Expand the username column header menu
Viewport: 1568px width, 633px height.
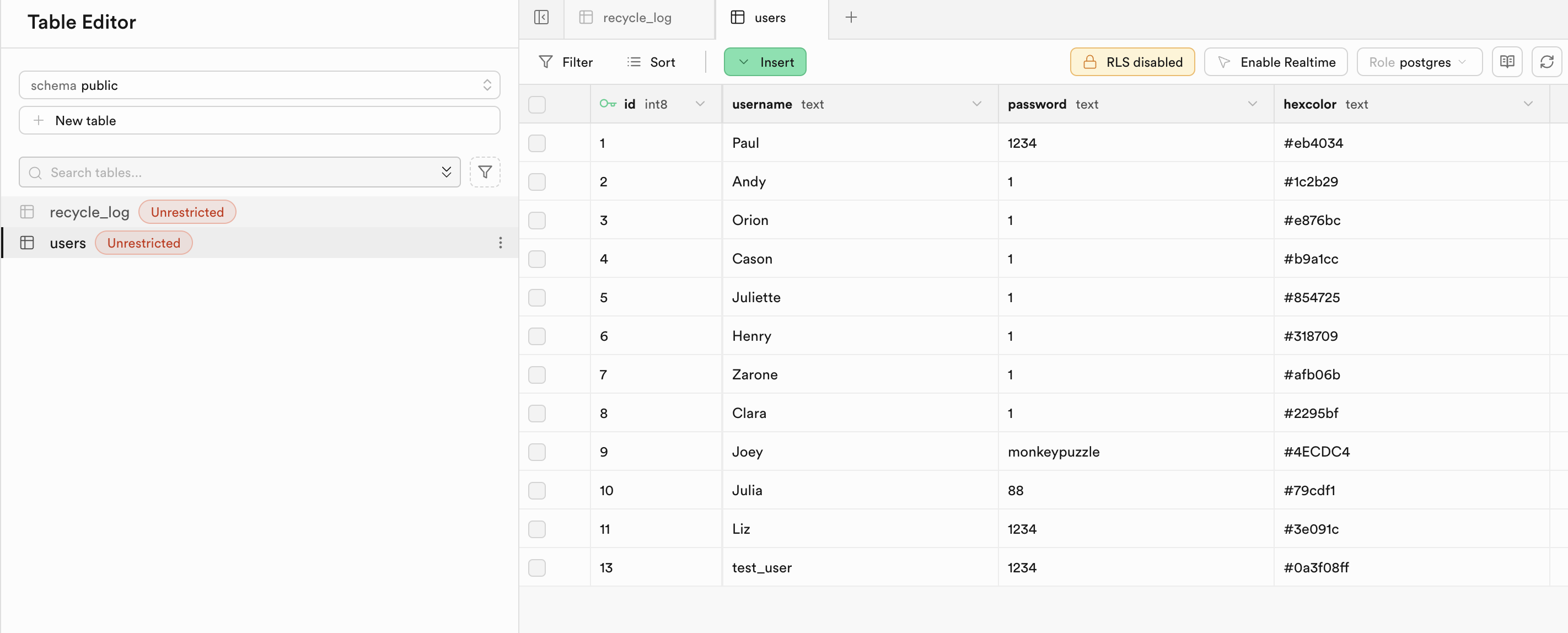coord(976,104)
